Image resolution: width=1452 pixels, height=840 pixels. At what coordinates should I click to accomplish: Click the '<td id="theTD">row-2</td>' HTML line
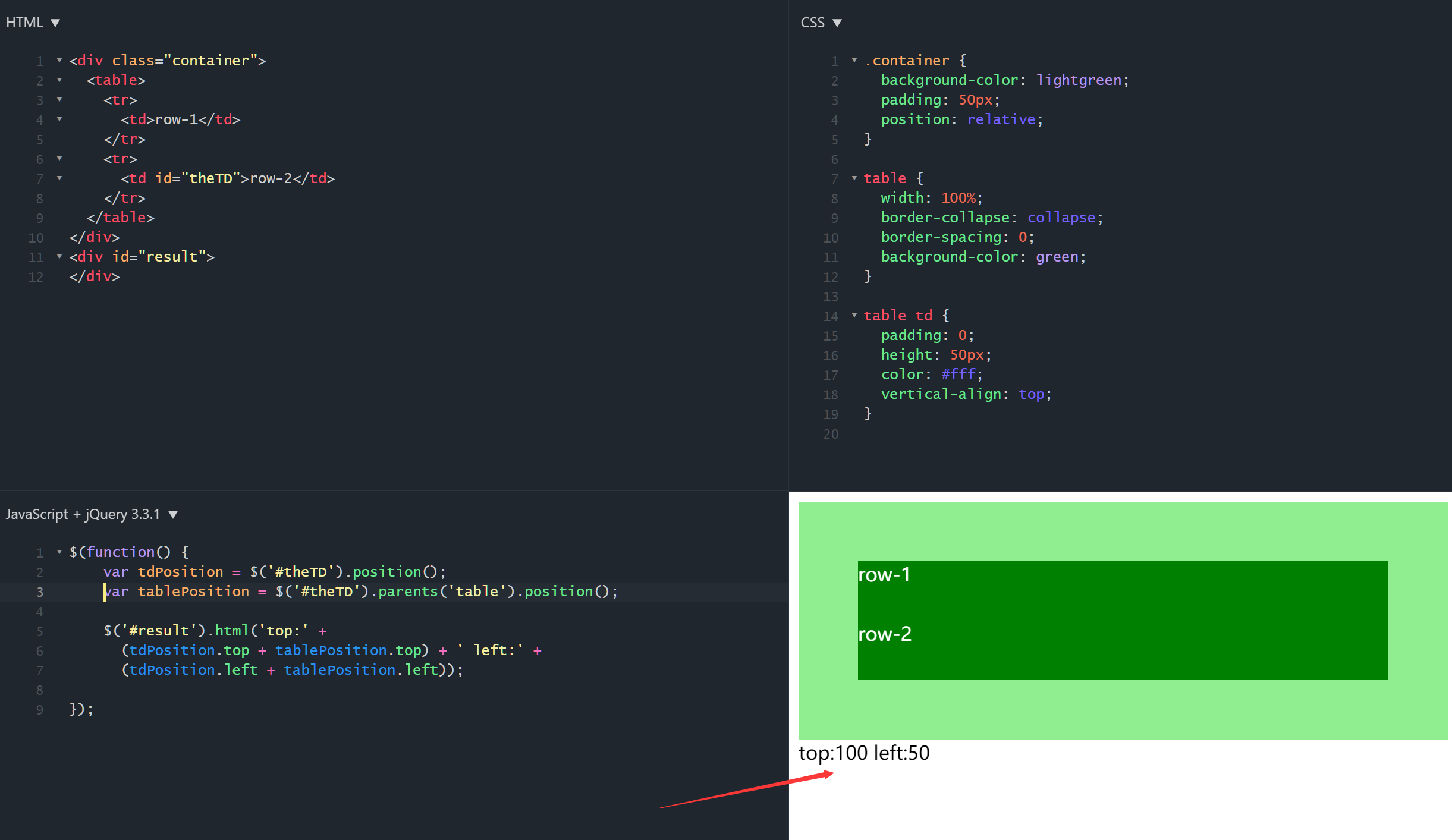point(228,178)
